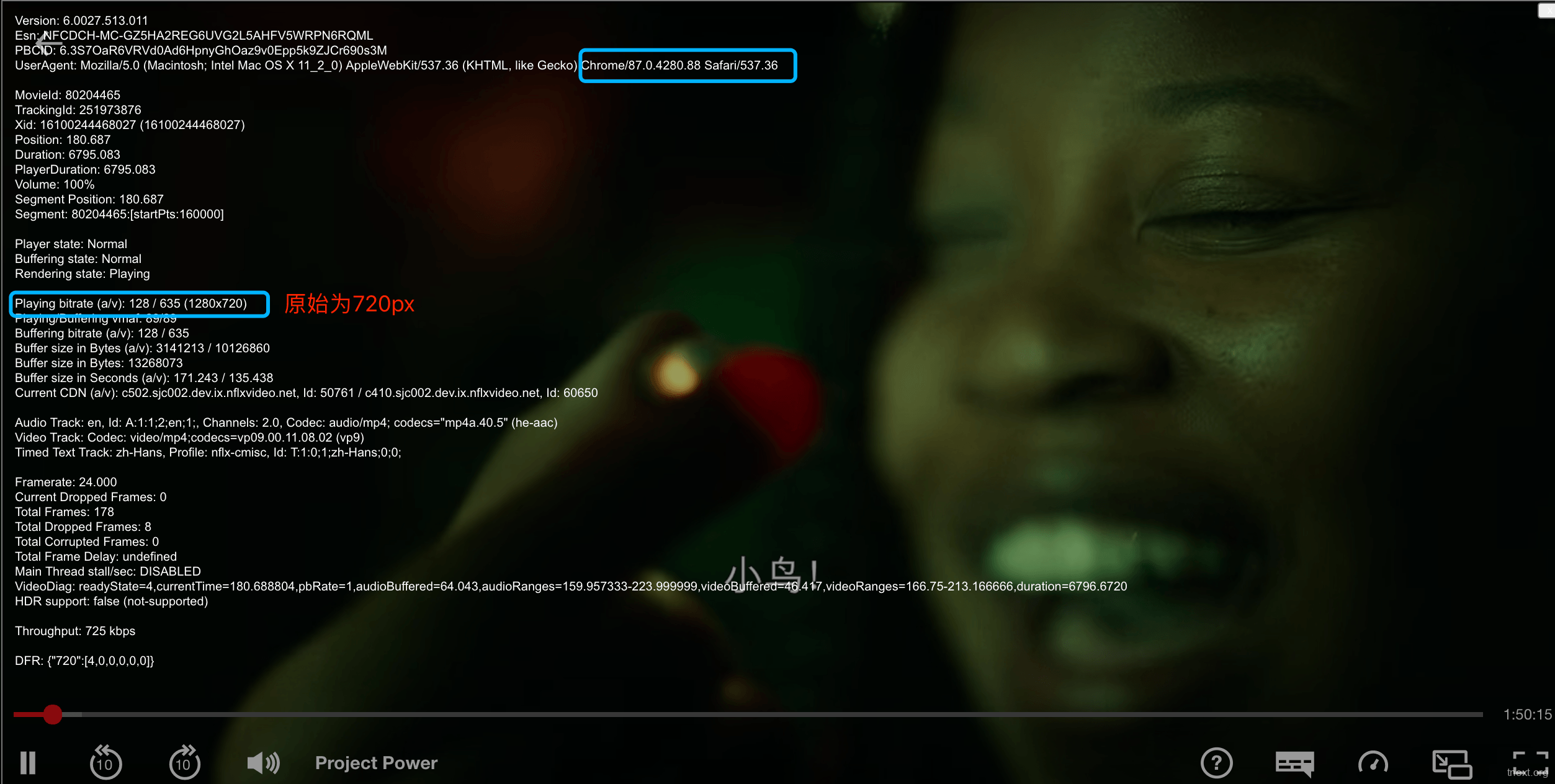The height and width of the screenshot is (784, 1555).
Task: Click the 'Throughput: 725 kbps' line
Action: click(x=75, y=631)
